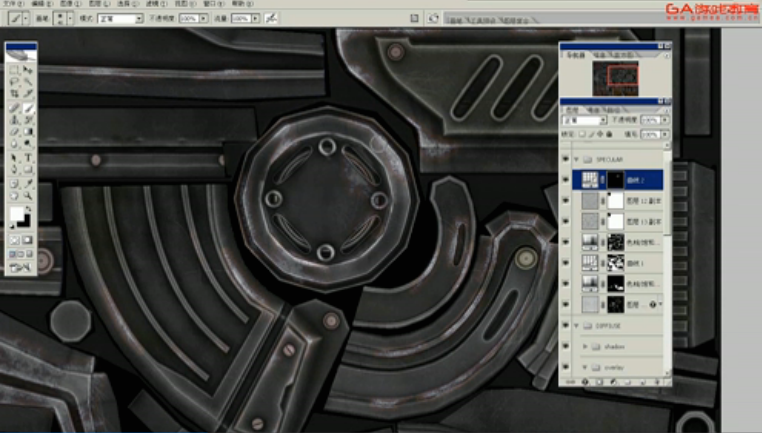The image size is (762, 433).
Task: Expand the shadow group
Action: [585, 346]
